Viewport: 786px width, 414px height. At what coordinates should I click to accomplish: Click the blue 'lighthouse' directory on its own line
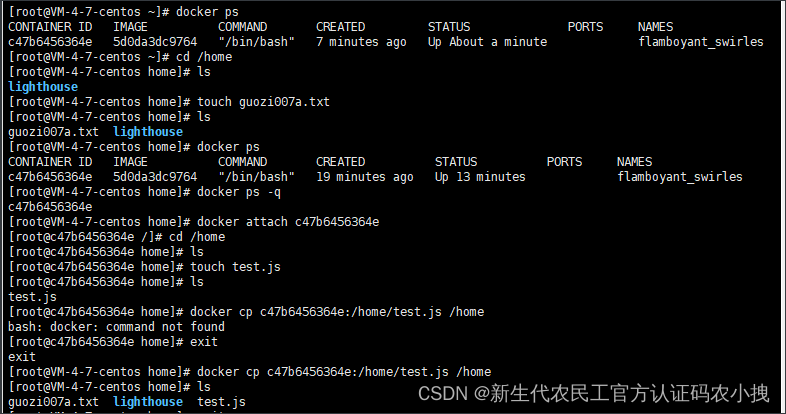[x=42, y=87]
